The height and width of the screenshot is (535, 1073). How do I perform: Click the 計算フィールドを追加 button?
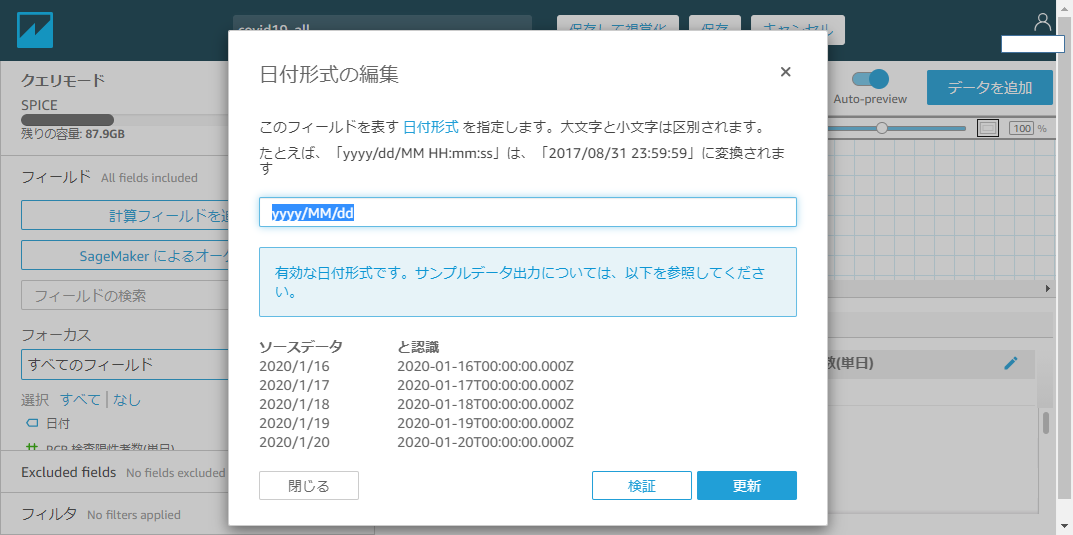coord(125,216)
